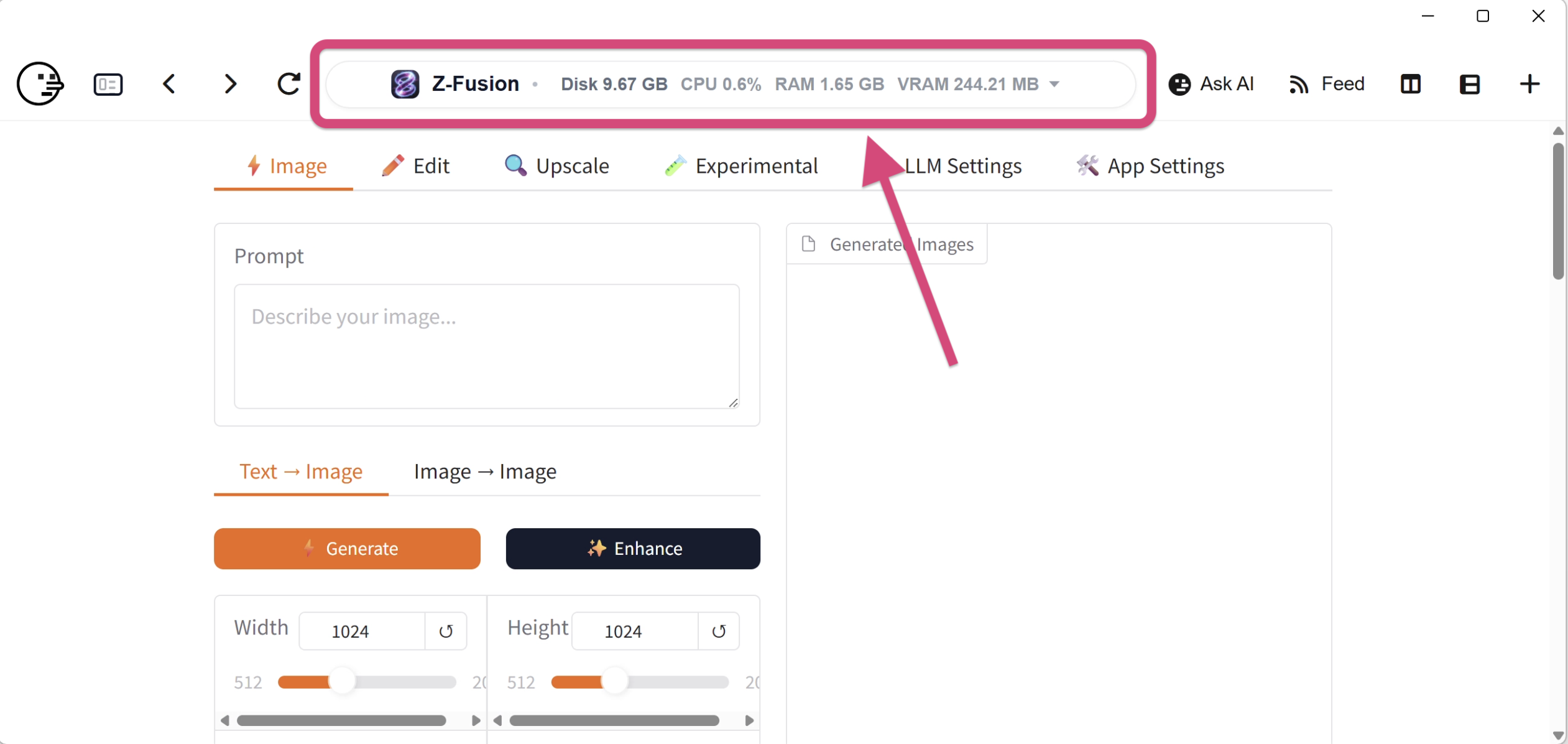The width and height of the screenshot is (1568, 744).
Task: Switch to the Edit tab
Action: 415,166
